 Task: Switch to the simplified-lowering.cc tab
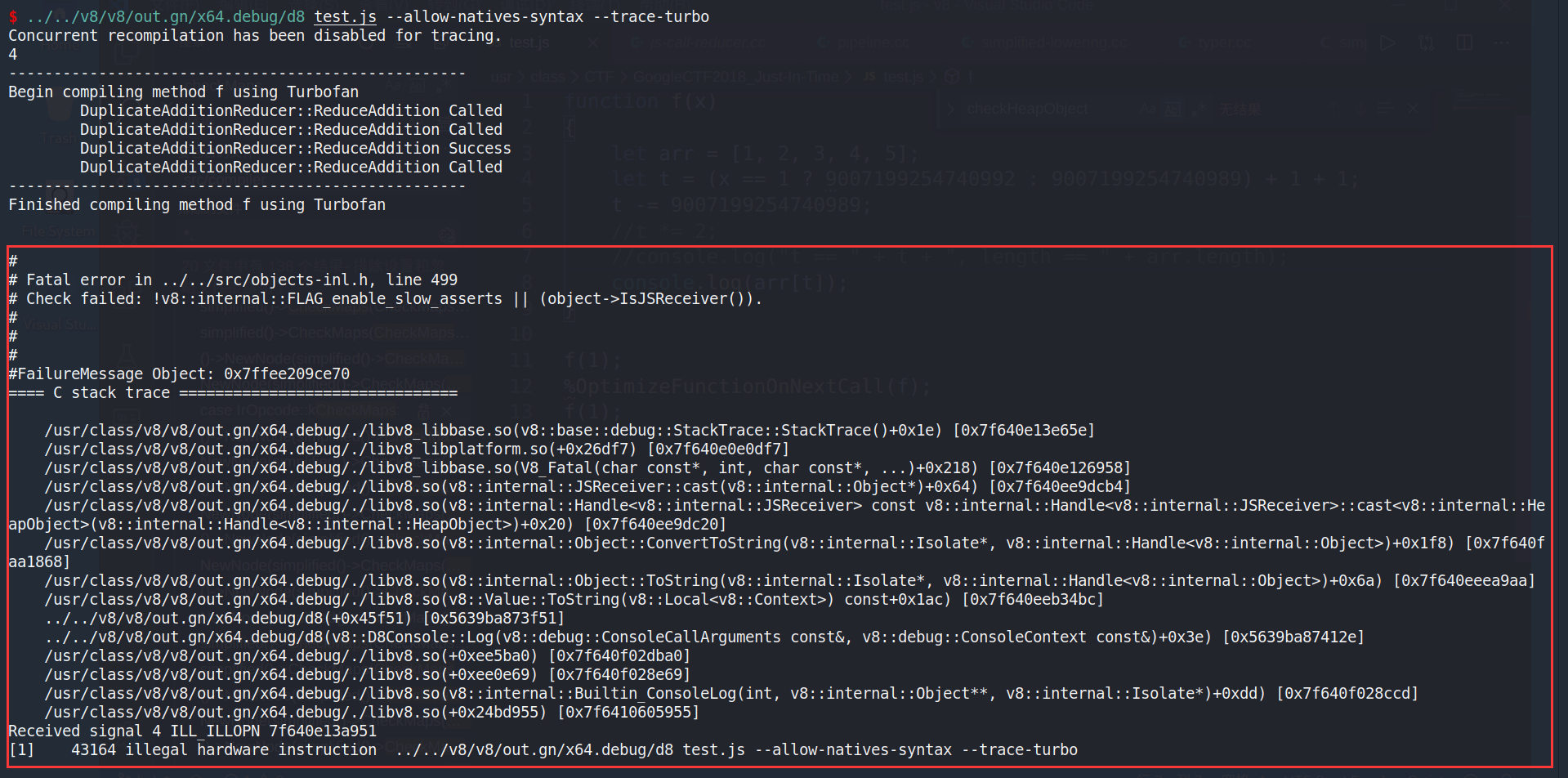[1054, 42]
